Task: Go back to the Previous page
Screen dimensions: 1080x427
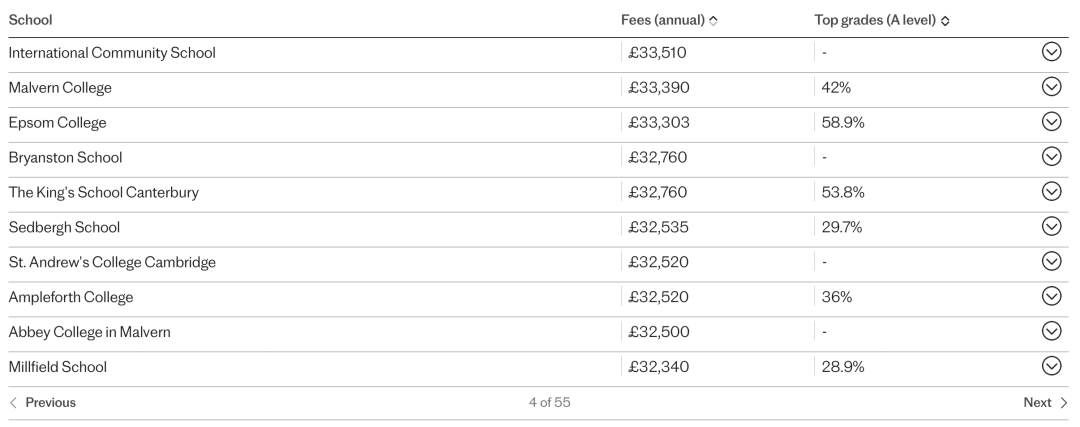Action: (43, 403)
